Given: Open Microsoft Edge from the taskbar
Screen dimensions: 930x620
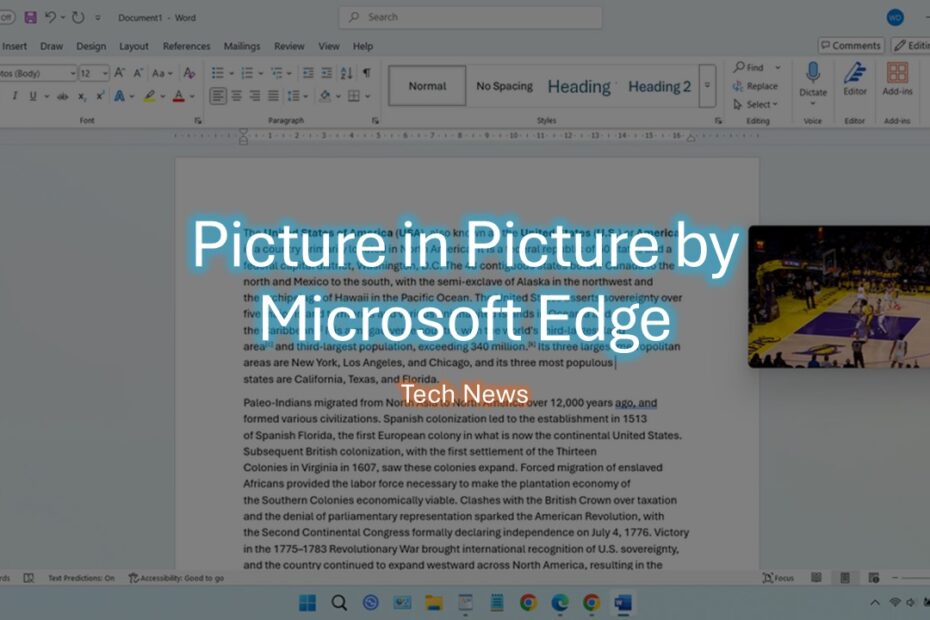Looking at the screenshot, I should (x=559, y=603).
